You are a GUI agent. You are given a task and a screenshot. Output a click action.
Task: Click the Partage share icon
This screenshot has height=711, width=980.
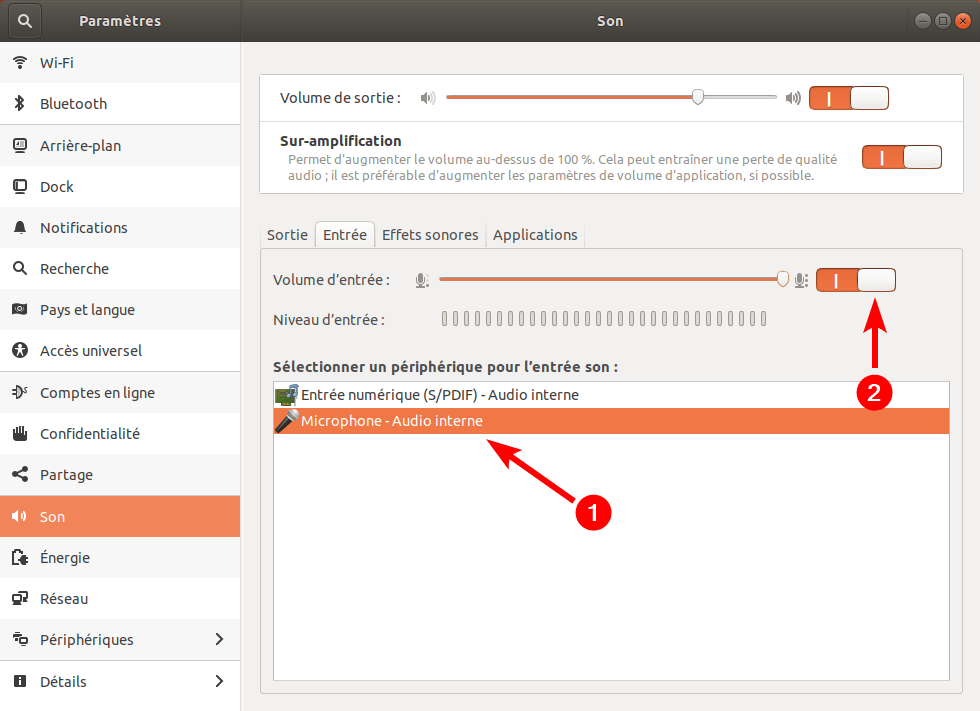(20, 474)
